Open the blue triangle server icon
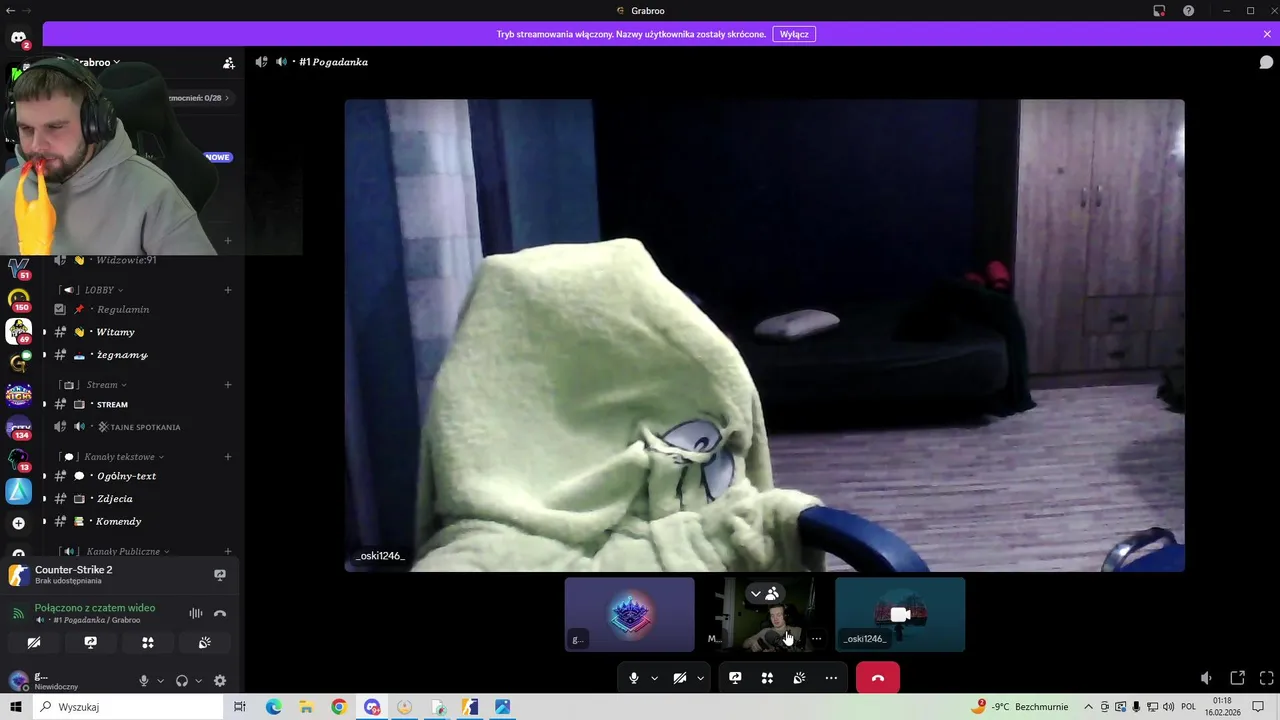The height and width of the screenshot is (720, 1280). 18,491
